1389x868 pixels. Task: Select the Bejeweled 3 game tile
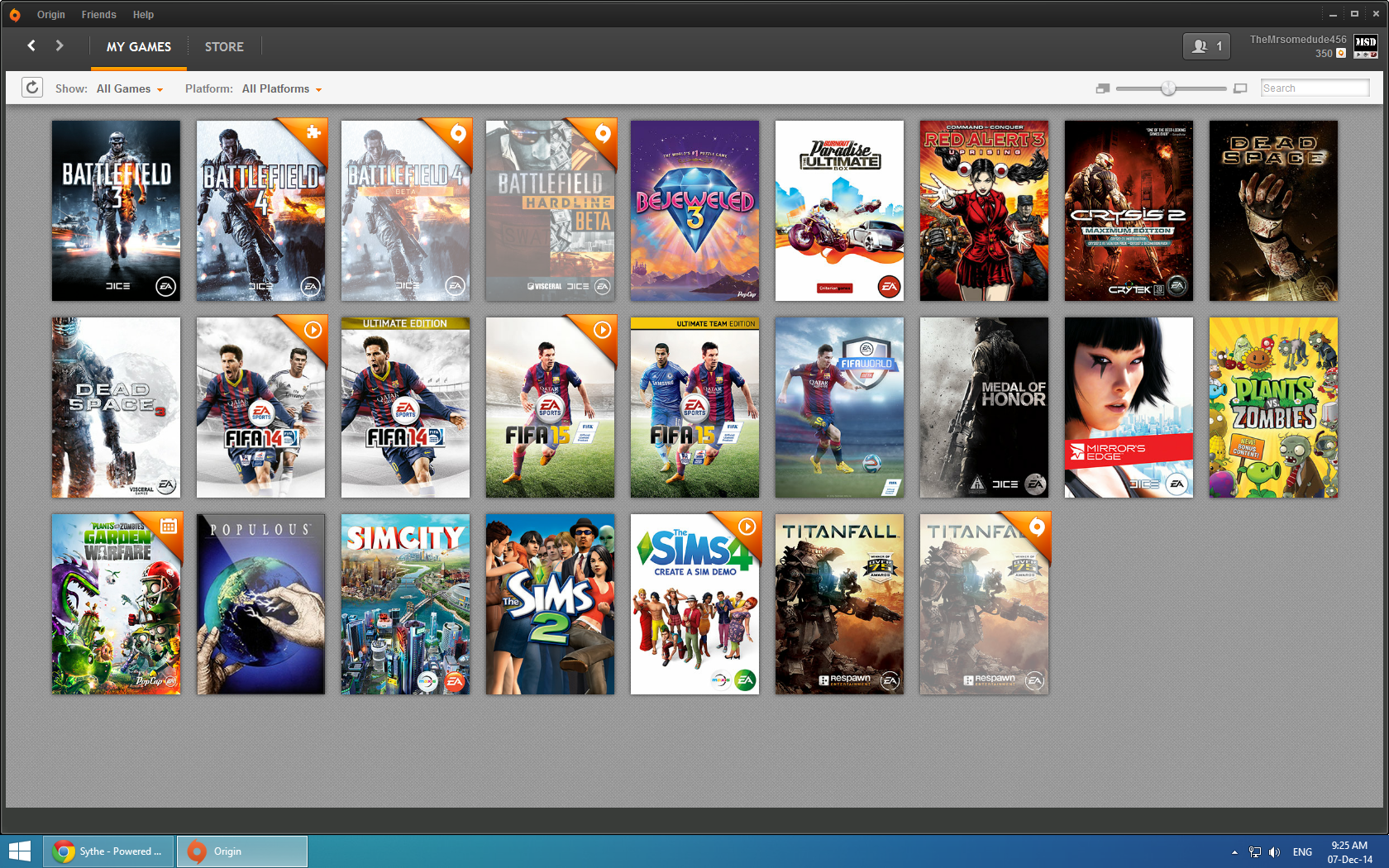pos(694,211)
